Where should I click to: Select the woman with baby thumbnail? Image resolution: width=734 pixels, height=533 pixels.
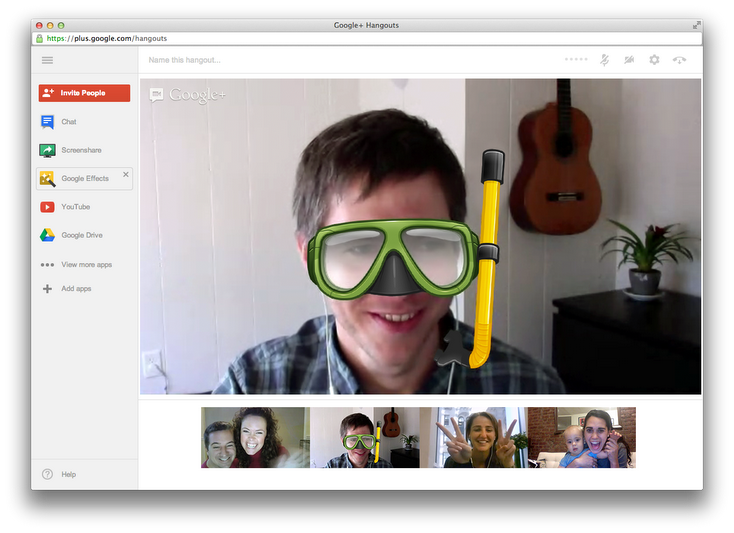[582, 438]
